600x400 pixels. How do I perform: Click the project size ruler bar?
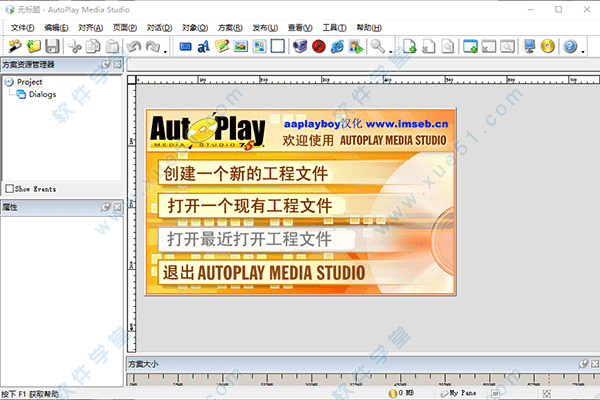click(363, 379)
